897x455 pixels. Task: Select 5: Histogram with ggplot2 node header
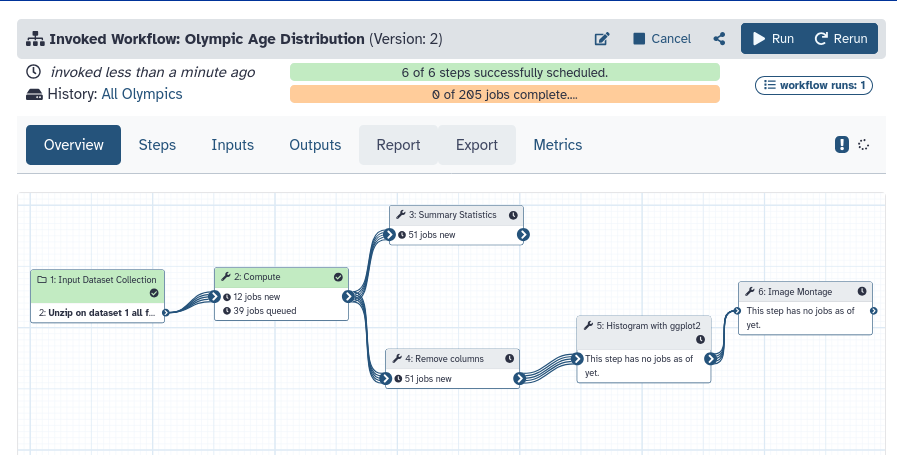click(x=644, y=333)
